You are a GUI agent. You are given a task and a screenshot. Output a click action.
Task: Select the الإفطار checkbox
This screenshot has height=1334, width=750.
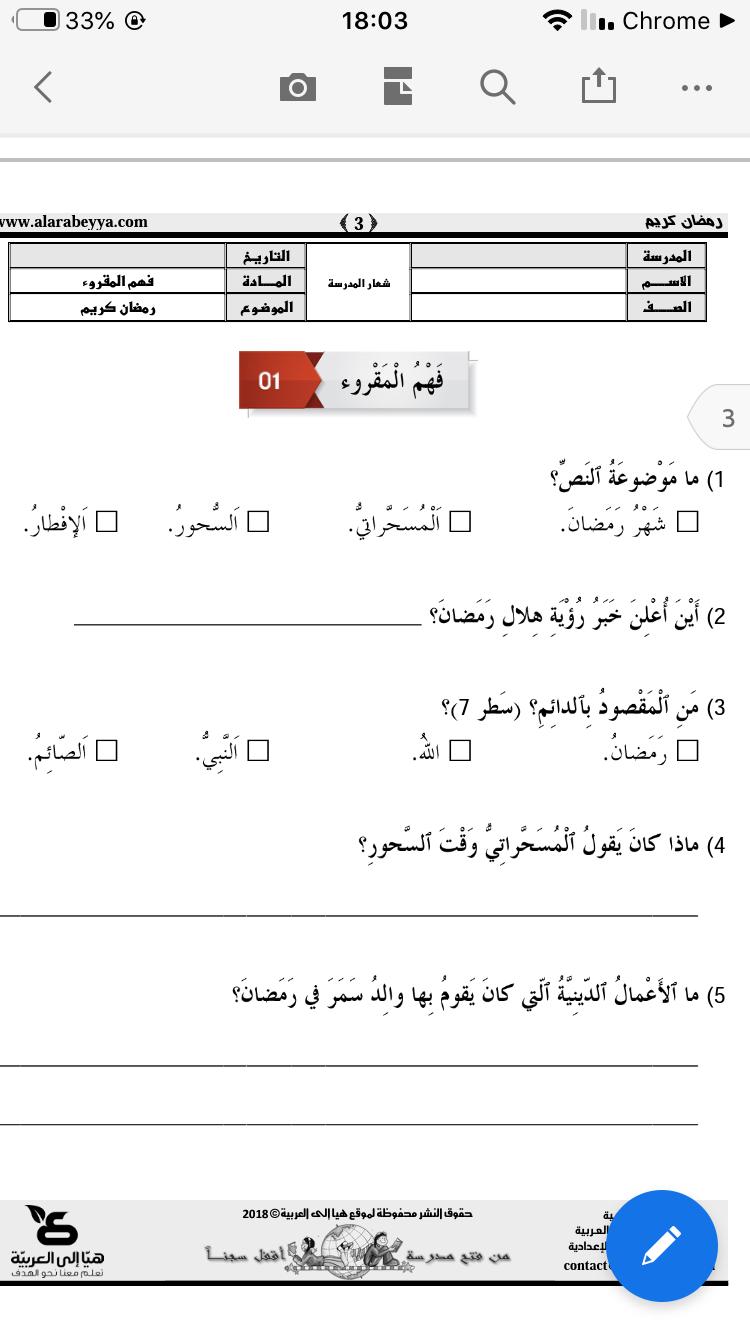point(106,522)
